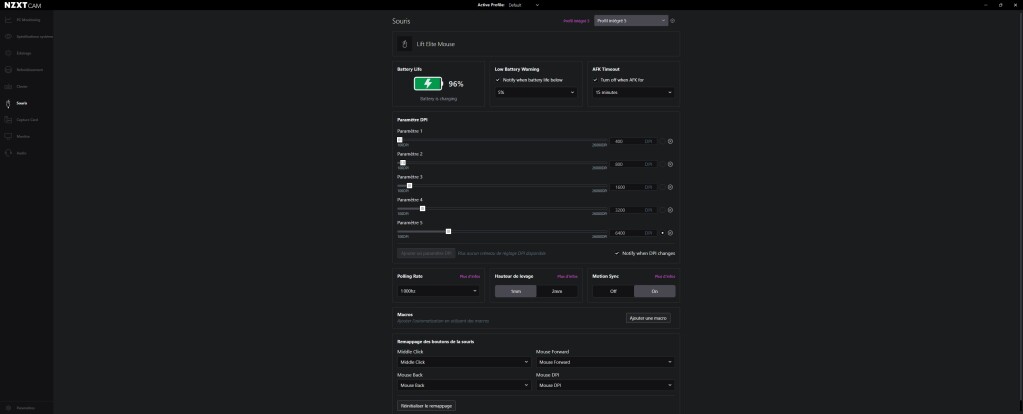Turn Motion Sync On
Screen dimensions: 1023x414
[x=654, y=291]
